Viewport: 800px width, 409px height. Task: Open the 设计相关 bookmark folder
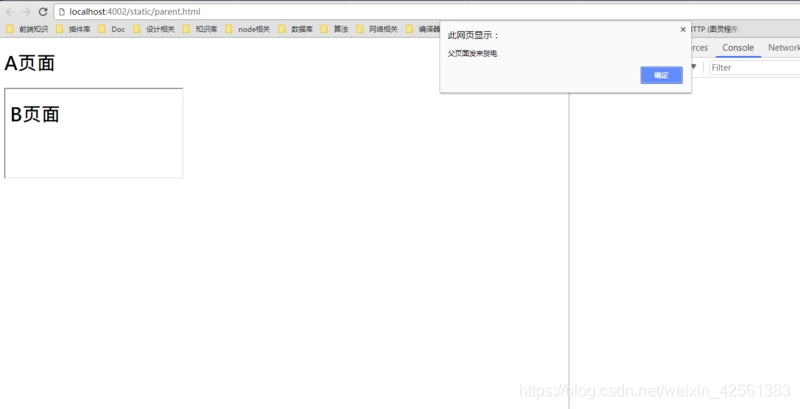[154, 29]
